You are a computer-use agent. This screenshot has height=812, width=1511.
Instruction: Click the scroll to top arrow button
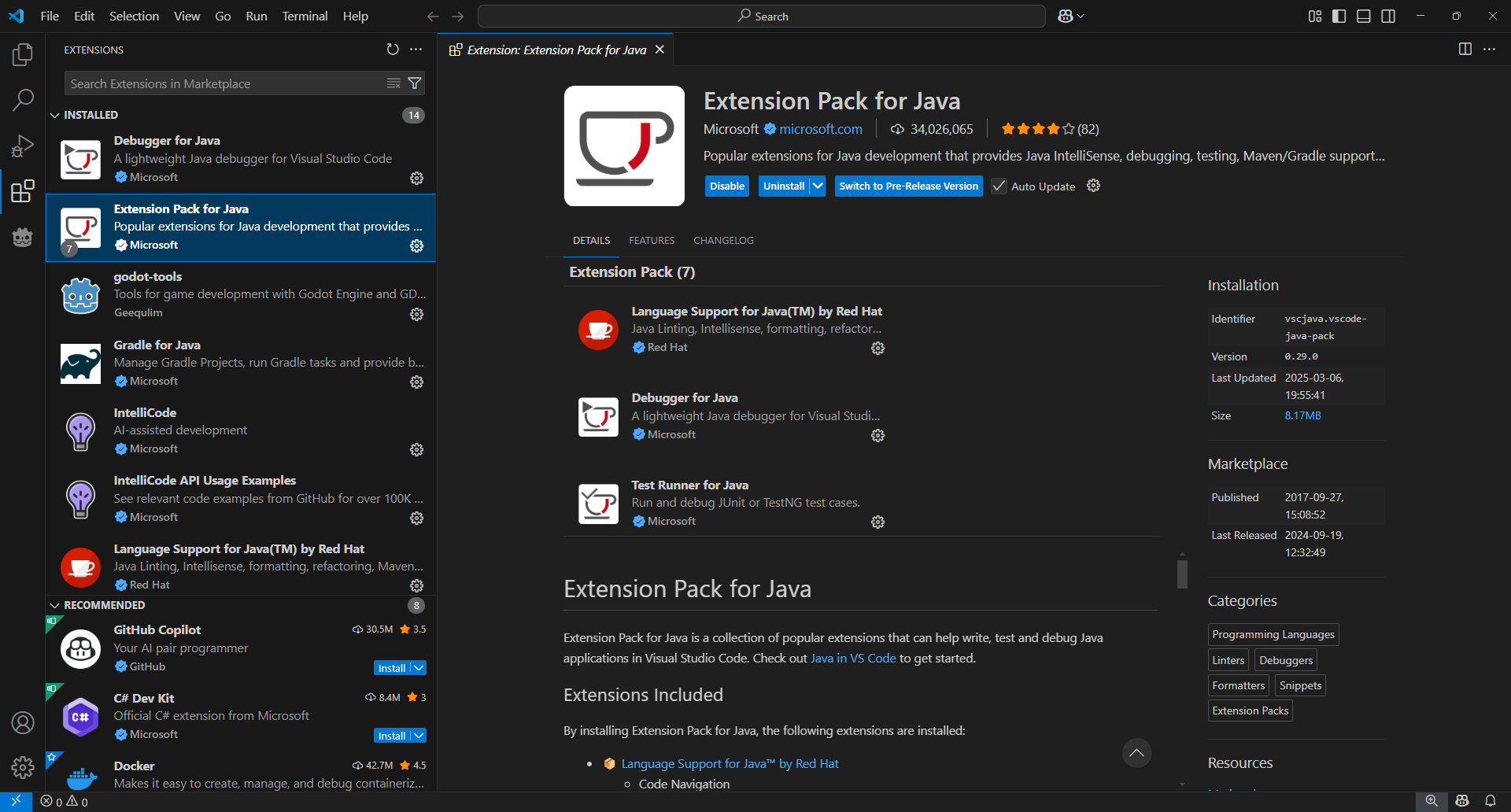point(1136,753)
